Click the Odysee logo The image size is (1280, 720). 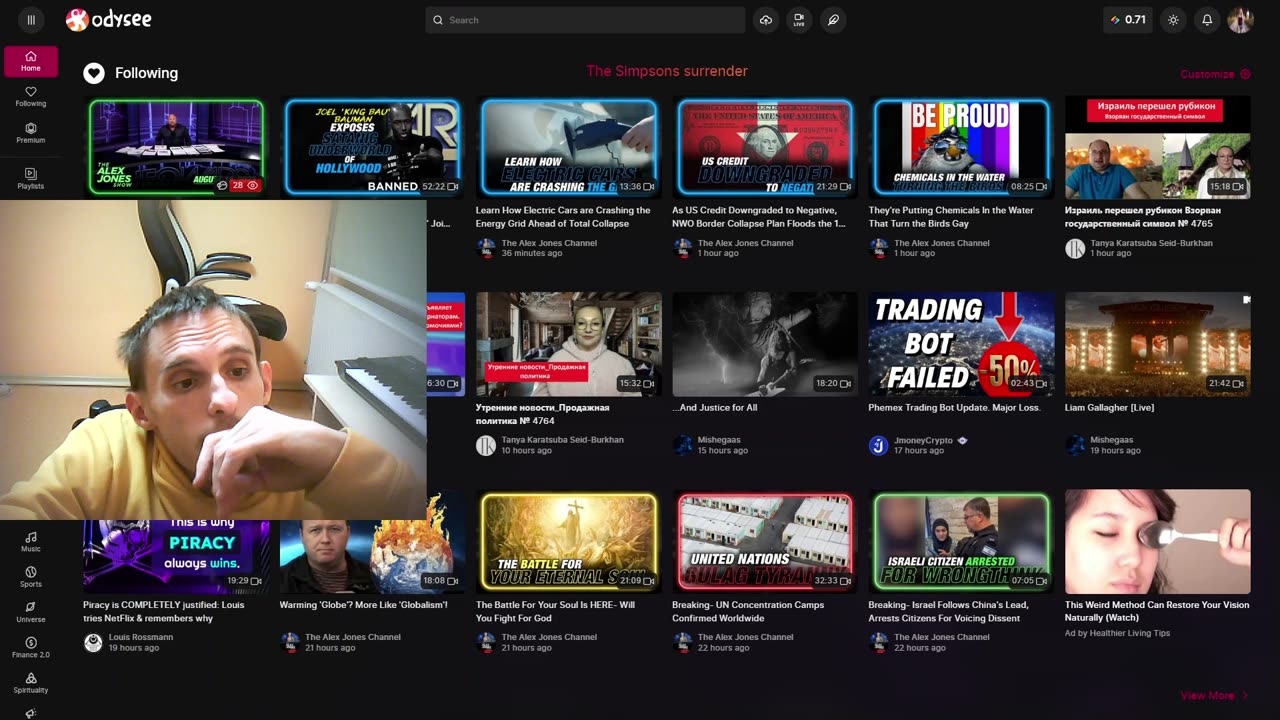(x=109, y=20)
